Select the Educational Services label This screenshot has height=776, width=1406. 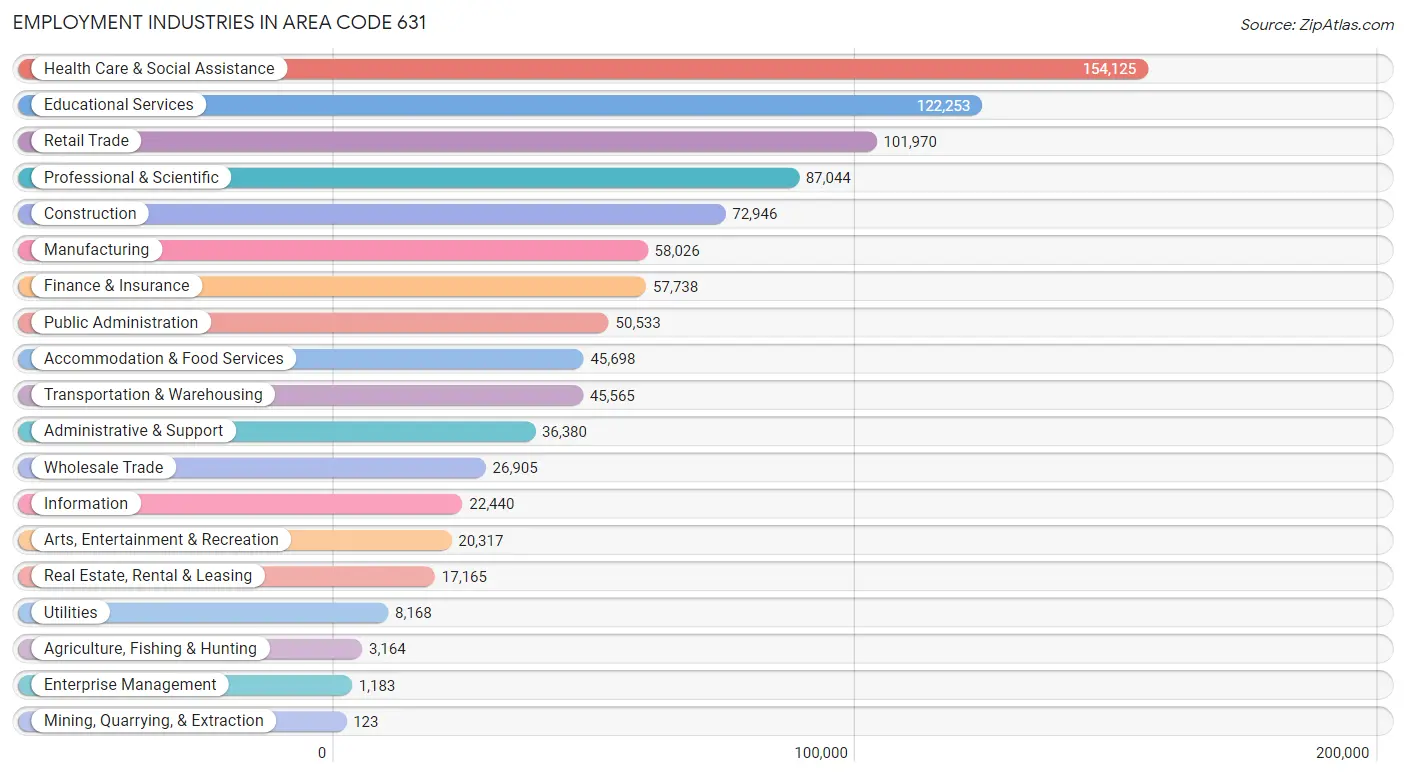pos(119,104)
